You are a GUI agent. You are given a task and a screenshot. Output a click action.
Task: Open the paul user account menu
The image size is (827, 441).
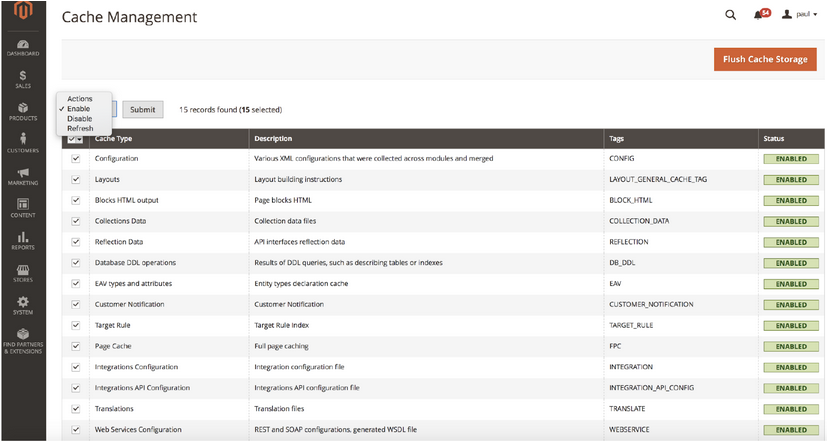[x=800, y=14]
